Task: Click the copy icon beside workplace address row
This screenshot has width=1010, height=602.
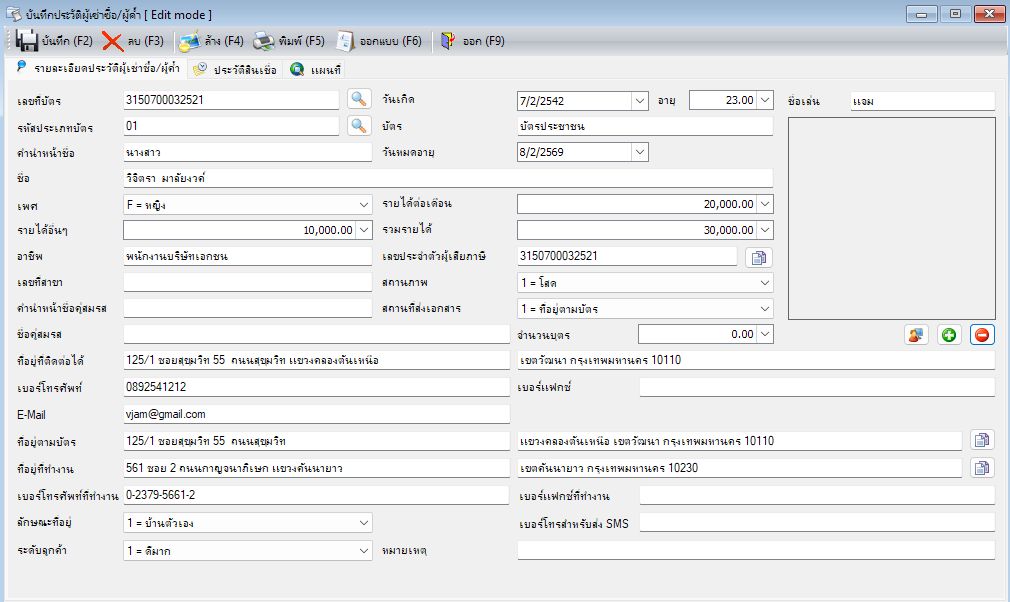Action: [982, 467]
